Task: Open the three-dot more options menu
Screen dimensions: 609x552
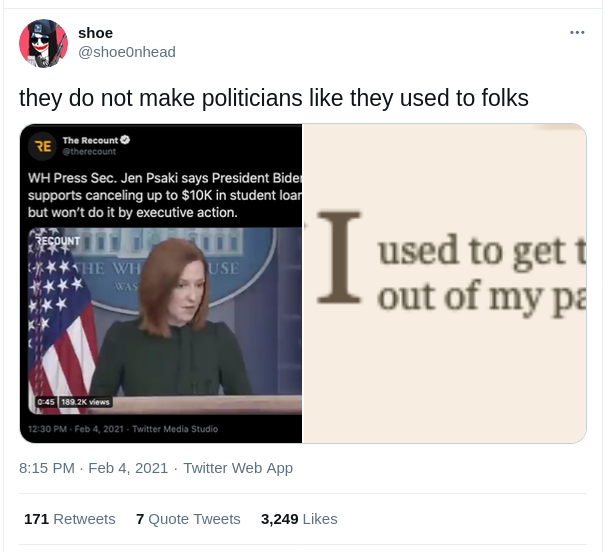Action: pyautogui.click(x=577, y=33)
